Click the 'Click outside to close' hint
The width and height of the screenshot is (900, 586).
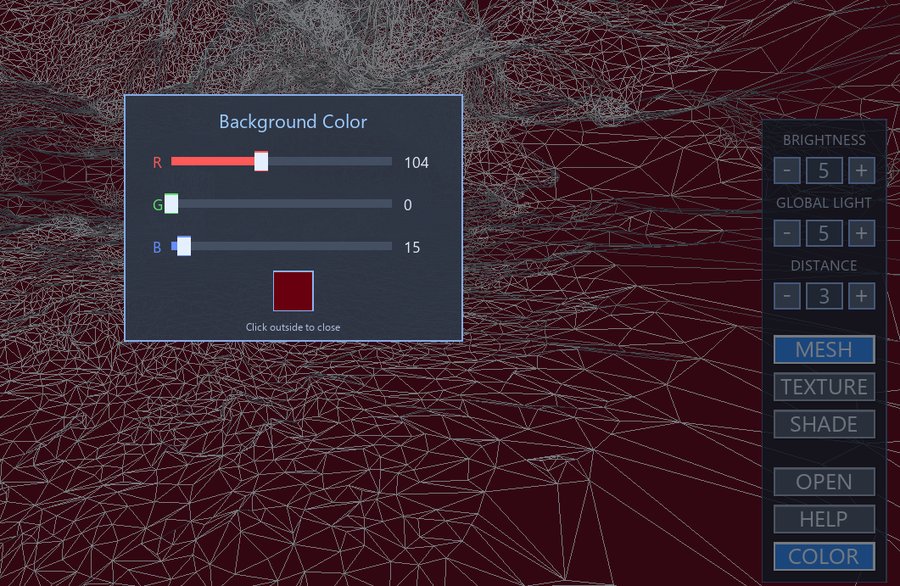(x=293, y=327)
